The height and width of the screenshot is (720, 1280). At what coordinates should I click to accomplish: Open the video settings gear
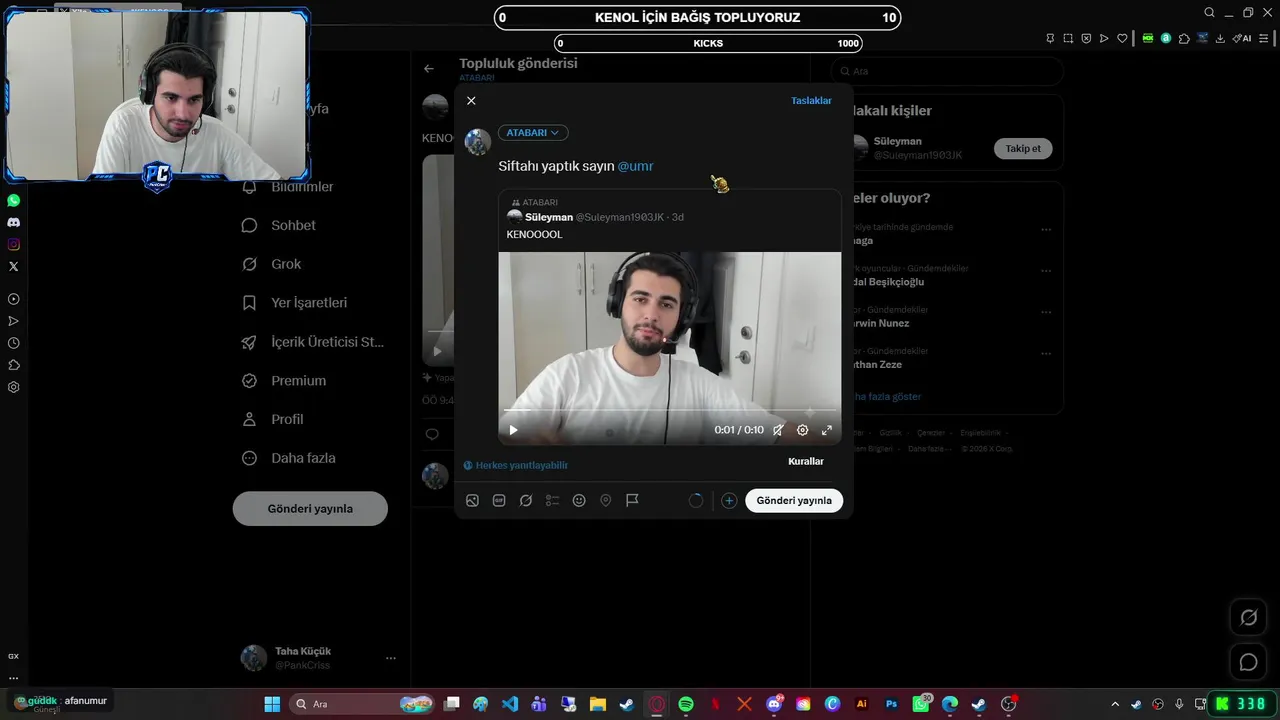pyautogui.click(x=802, y=430)
